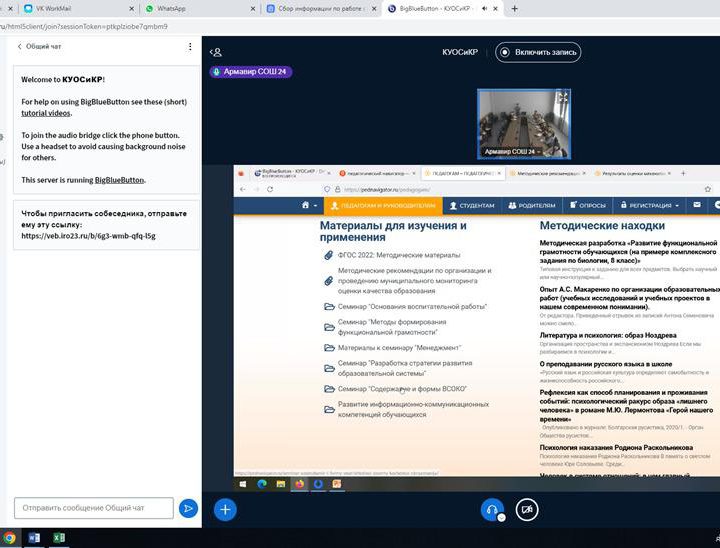The width and height of the screenshot is (720, 548).
Task: Open Word from the Windows taskbar
Action: [x=33, y=538]
